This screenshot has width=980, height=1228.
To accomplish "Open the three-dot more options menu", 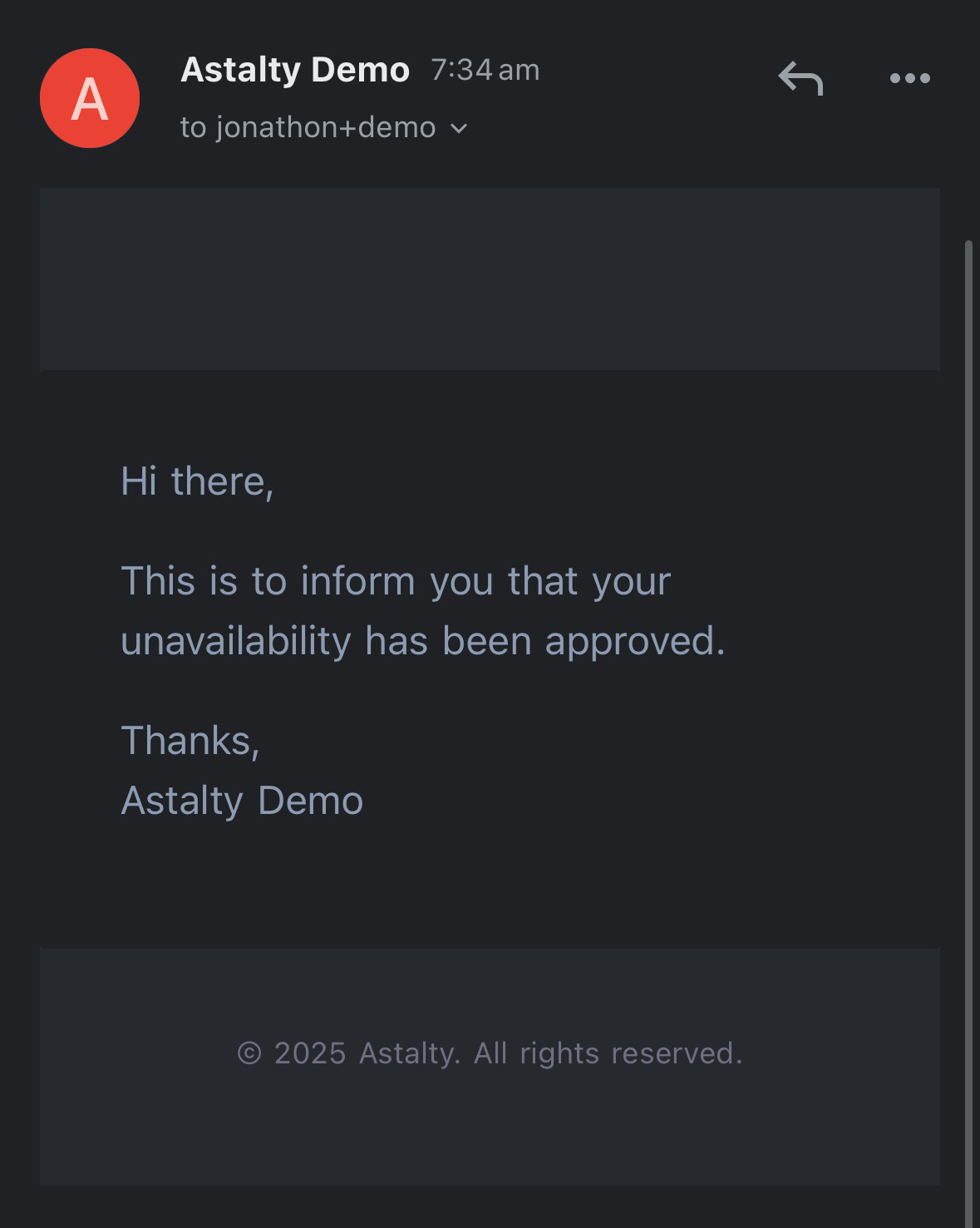I will 909,78.
